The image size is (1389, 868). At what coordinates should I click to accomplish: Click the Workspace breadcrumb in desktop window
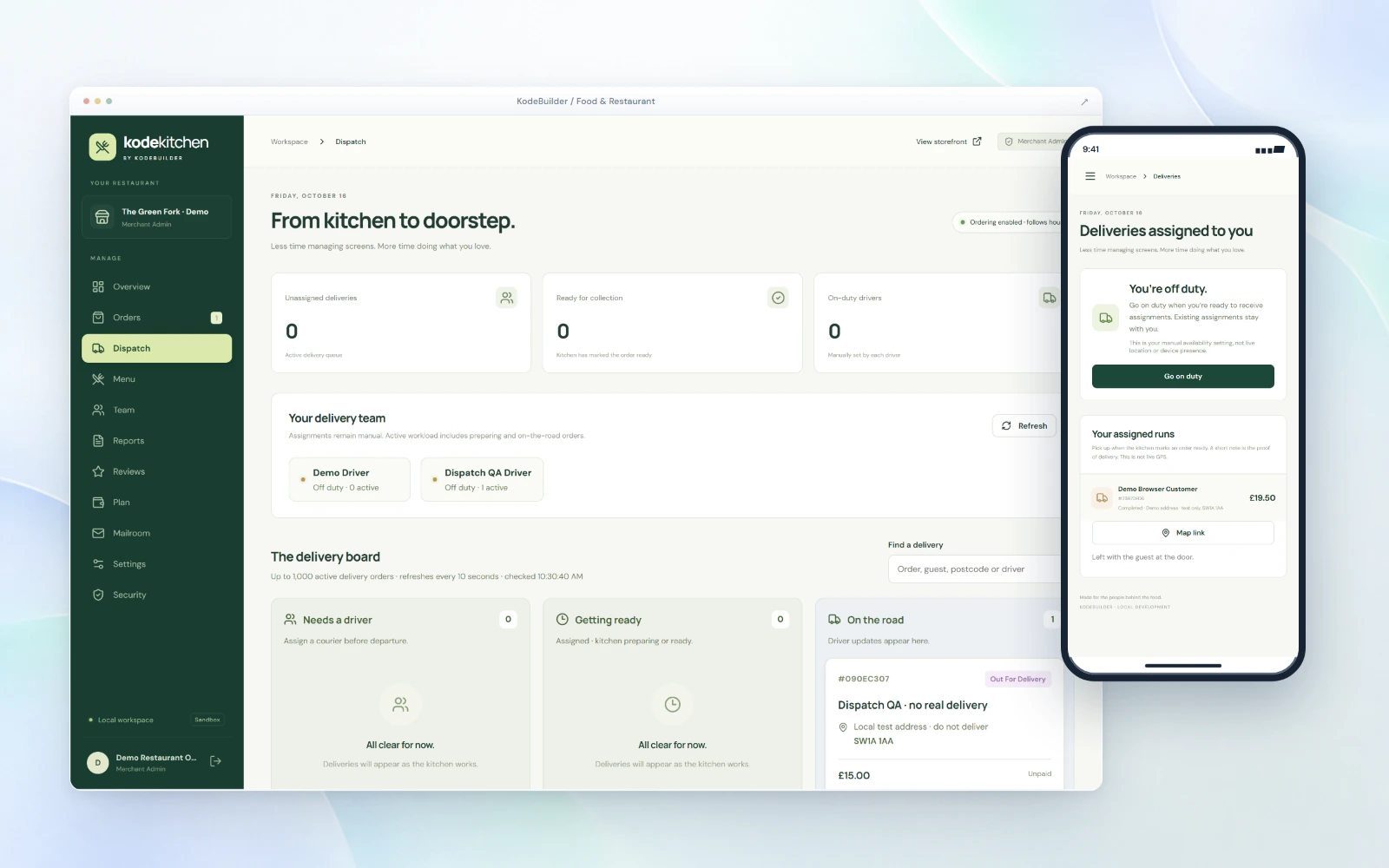click(x=289, y=141)
